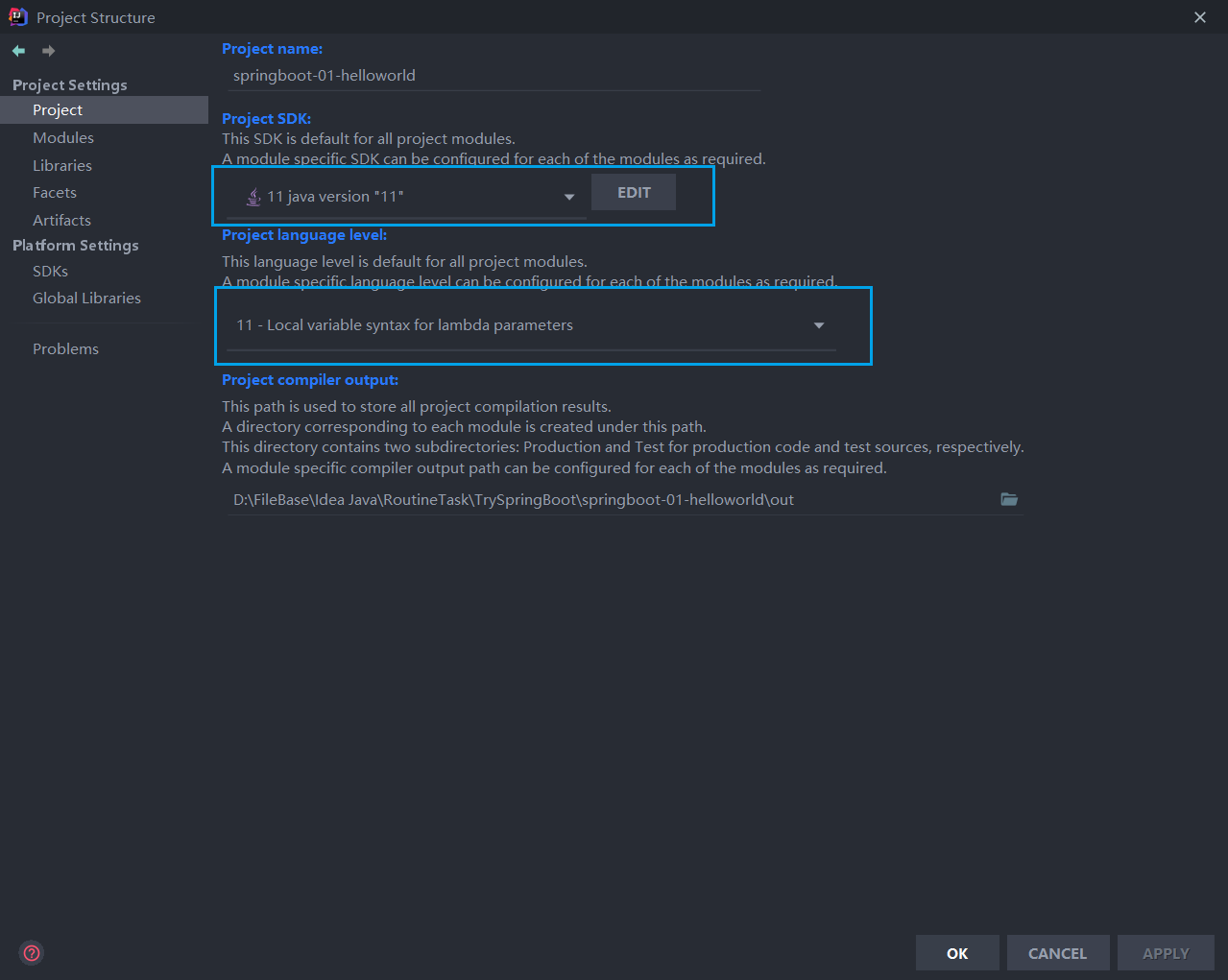Go to Facets section
1228x980 pixels.
[x=55, y=193]
